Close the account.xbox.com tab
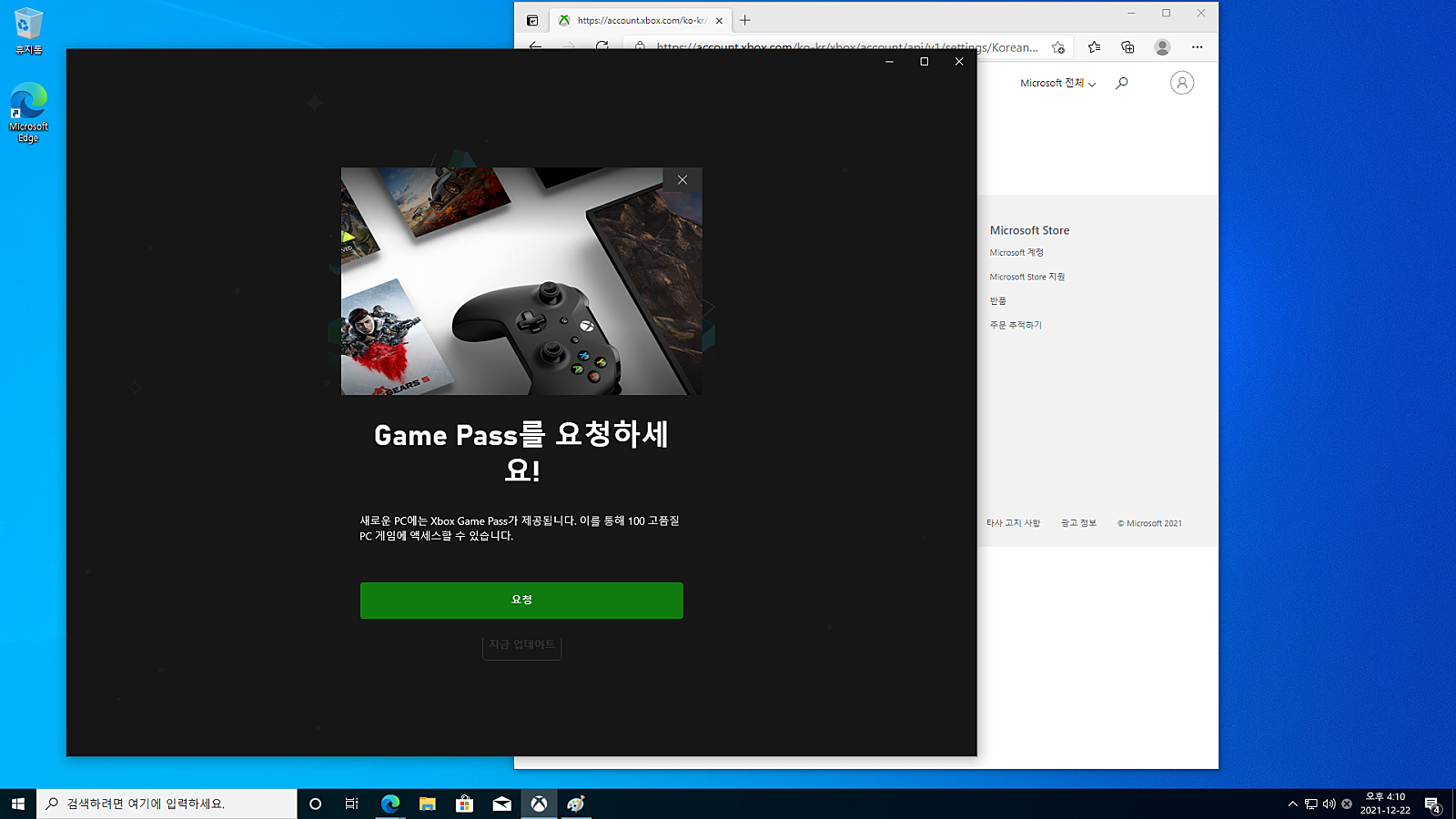Viewport: 1456px width, 819px height. pos(719,20)
